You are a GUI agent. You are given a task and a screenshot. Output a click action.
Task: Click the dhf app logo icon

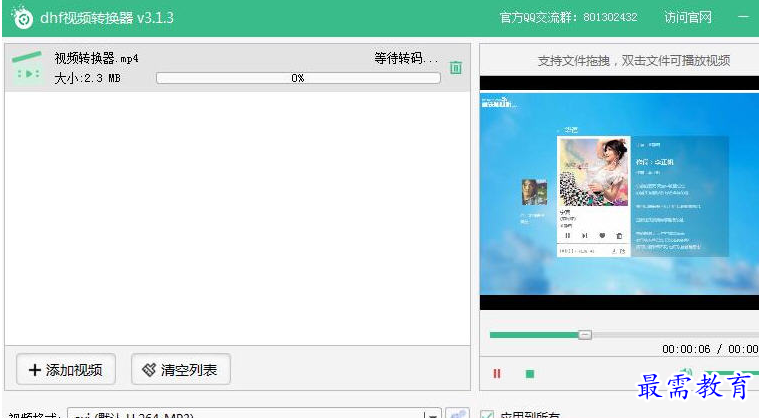(21, 18)
